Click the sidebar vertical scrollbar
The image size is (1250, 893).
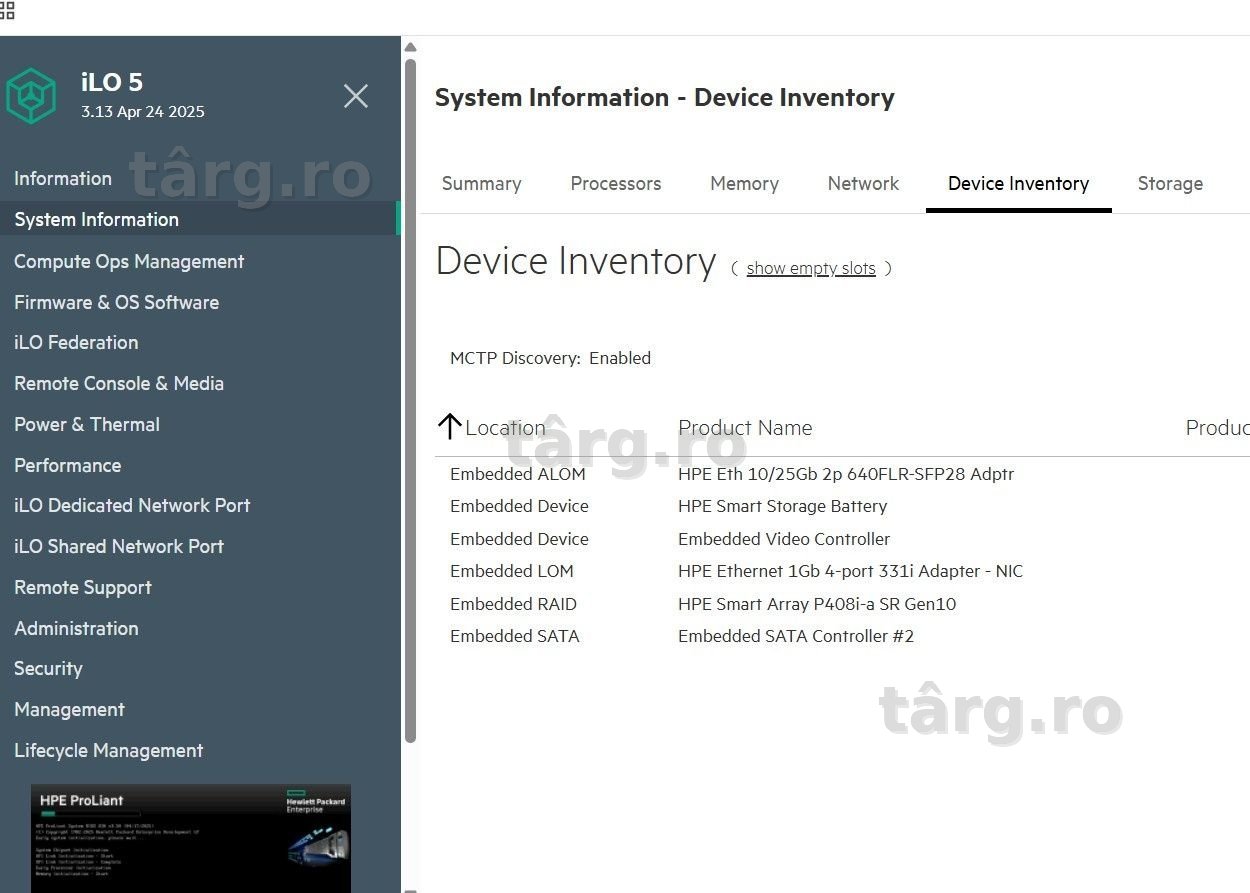pyautogui.click(x=410, y=400)
